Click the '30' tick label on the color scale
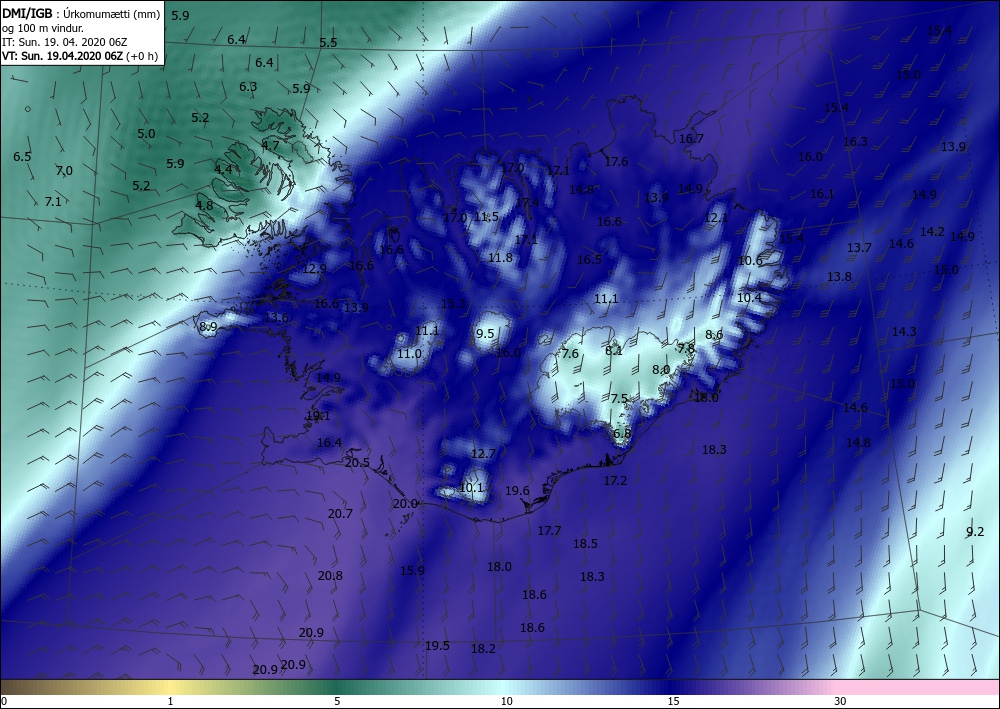The image size is (1000, 709). 841,702
